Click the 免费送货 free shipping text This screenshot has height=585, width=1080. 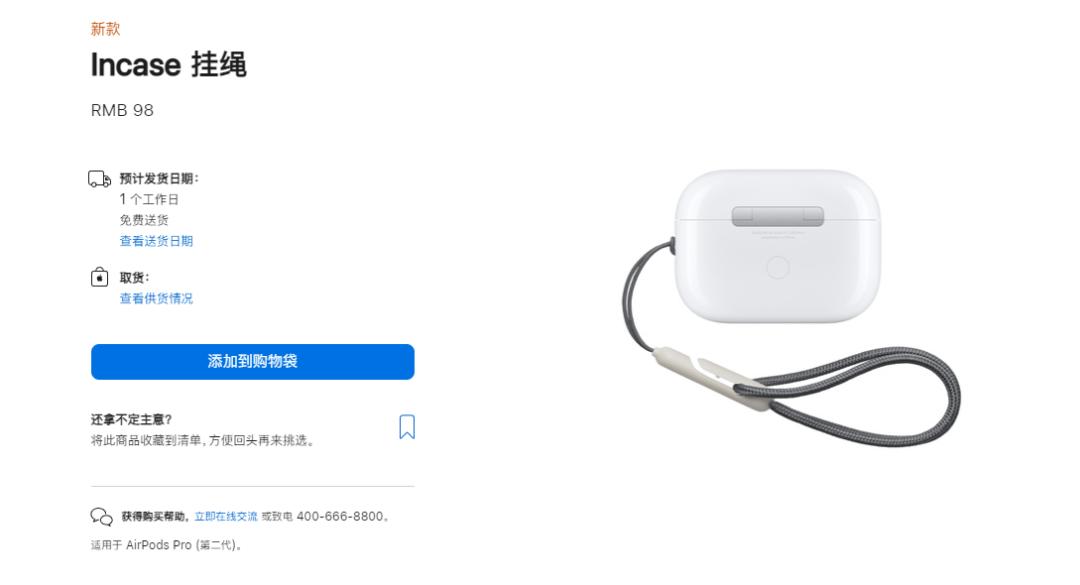pyautogui.click(x=144, y=220)
